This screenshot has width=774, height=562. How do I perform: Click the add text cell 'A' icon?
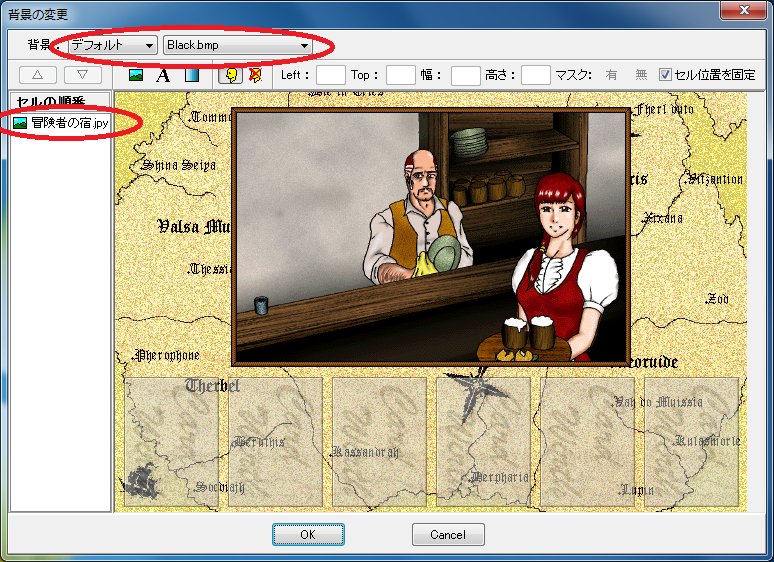coord(163,75)
